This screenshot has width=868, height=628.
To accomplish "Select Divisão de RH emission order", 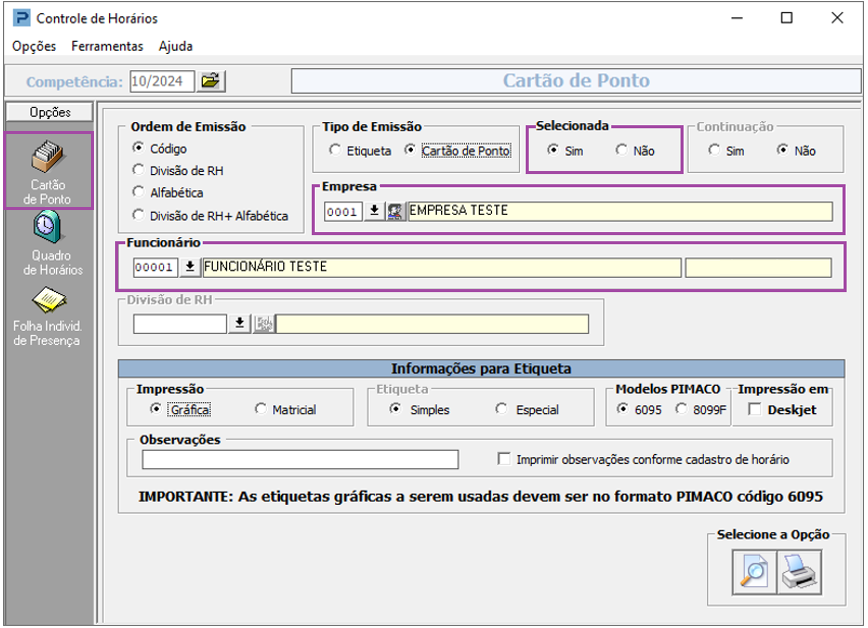I will 139,171.
